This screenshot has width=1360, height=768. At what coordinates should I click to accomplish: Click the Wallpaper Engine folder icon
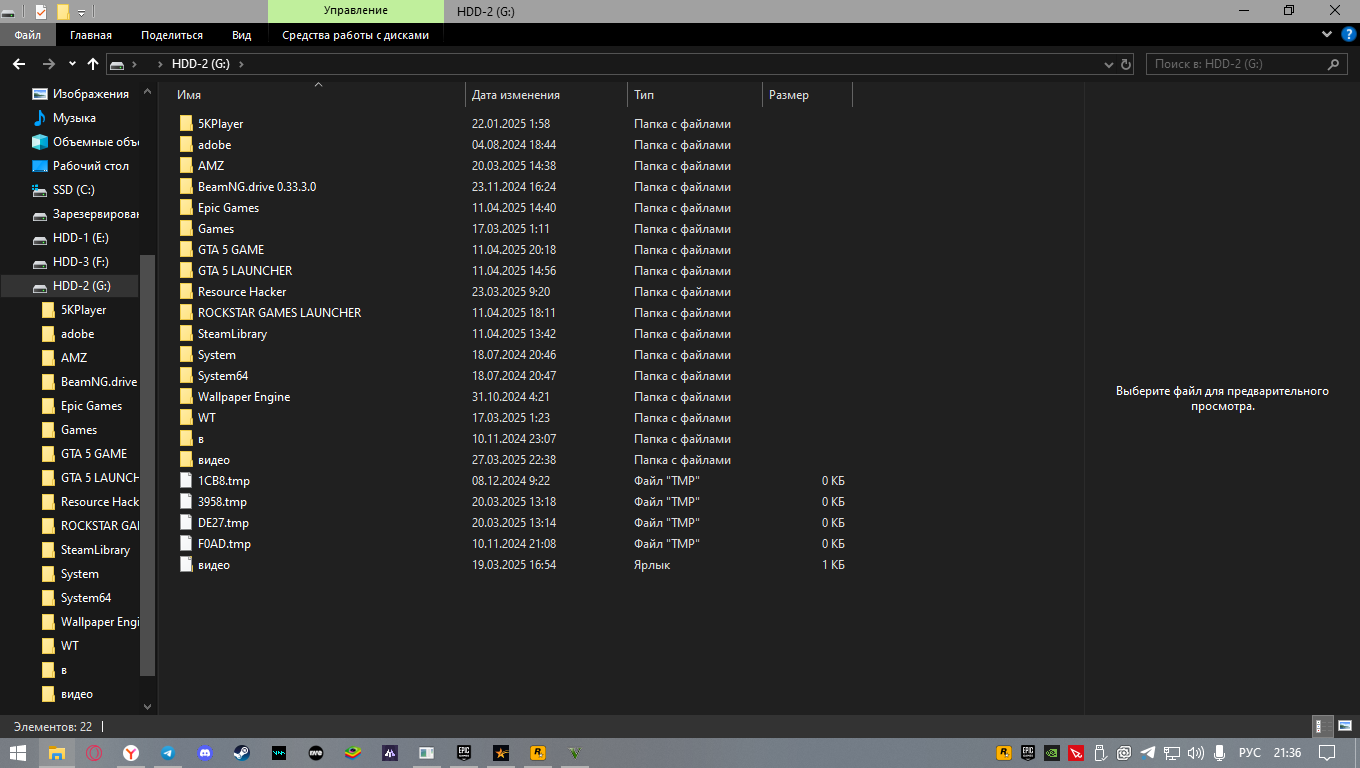pos(185,397)
